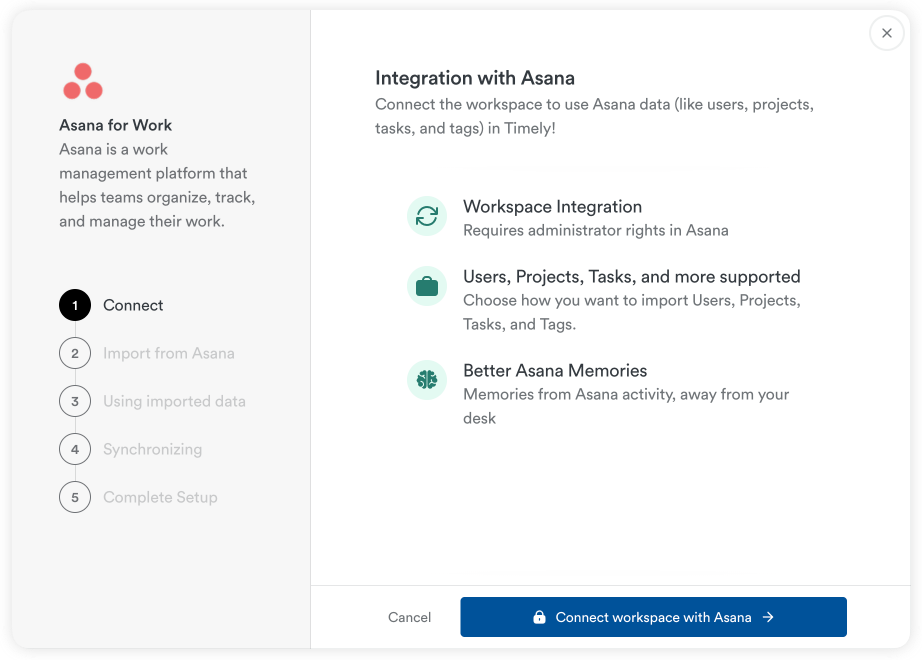Select step 1 Connect circle

[x=75, y=305]
